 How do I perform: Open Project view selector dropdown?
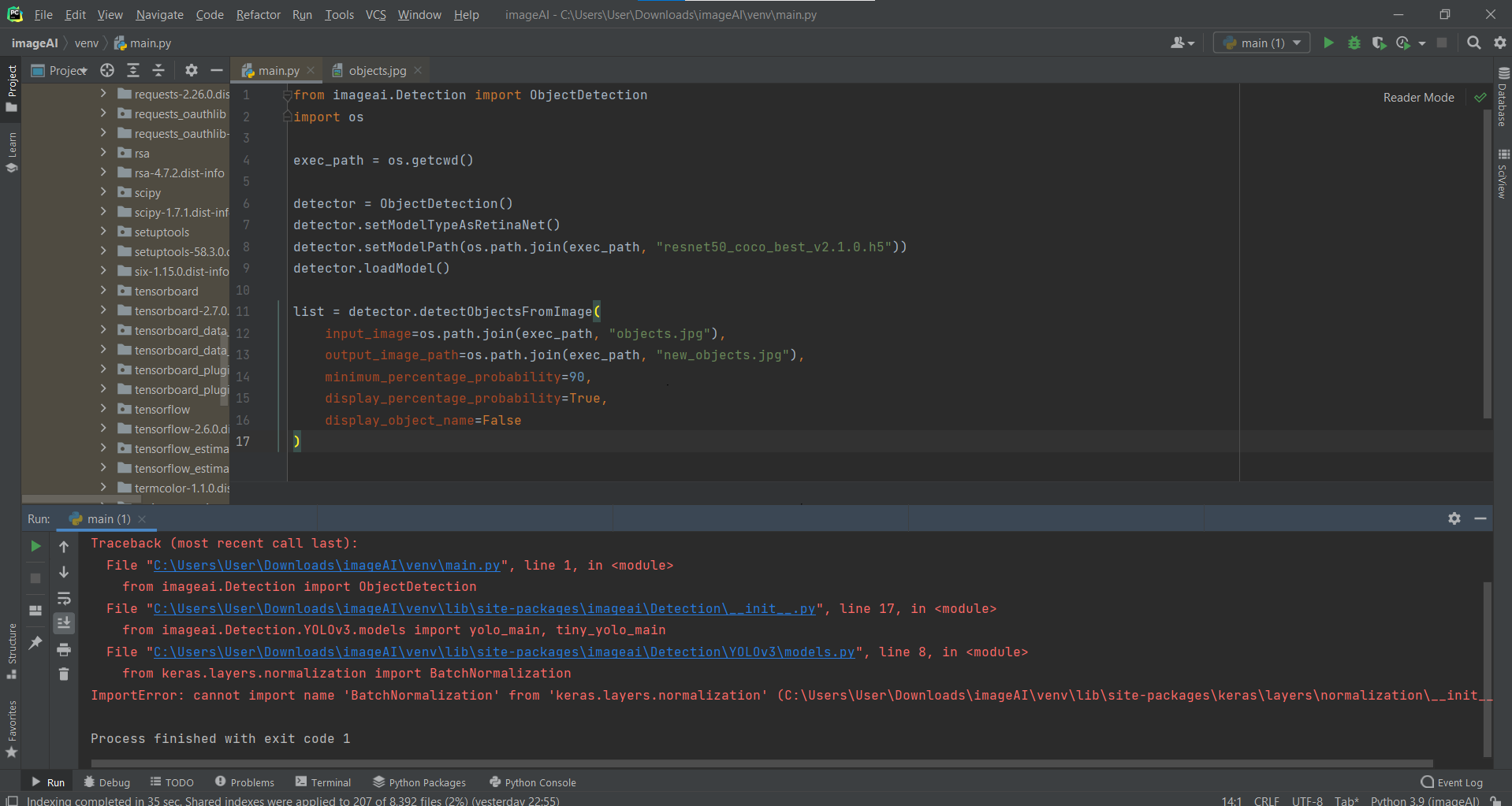(x=60, y=70)
